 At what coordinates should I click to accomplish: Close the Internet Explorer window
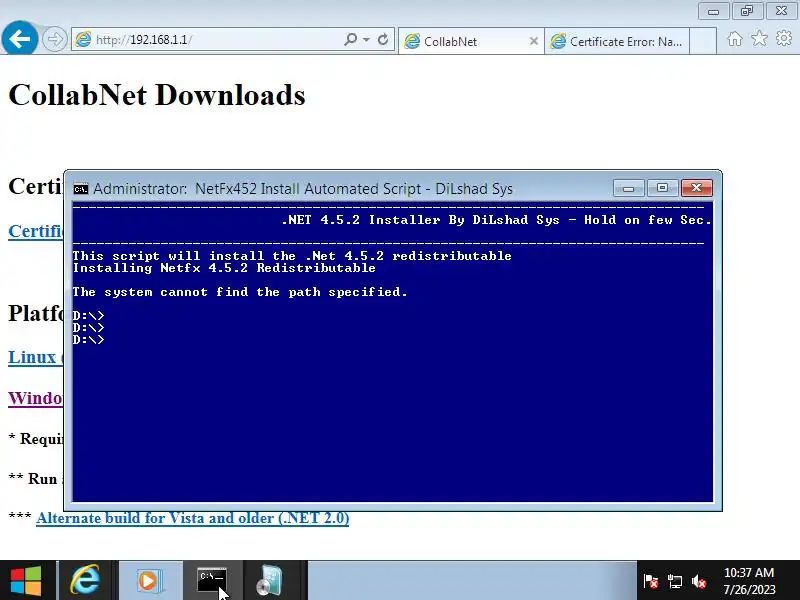781,11
